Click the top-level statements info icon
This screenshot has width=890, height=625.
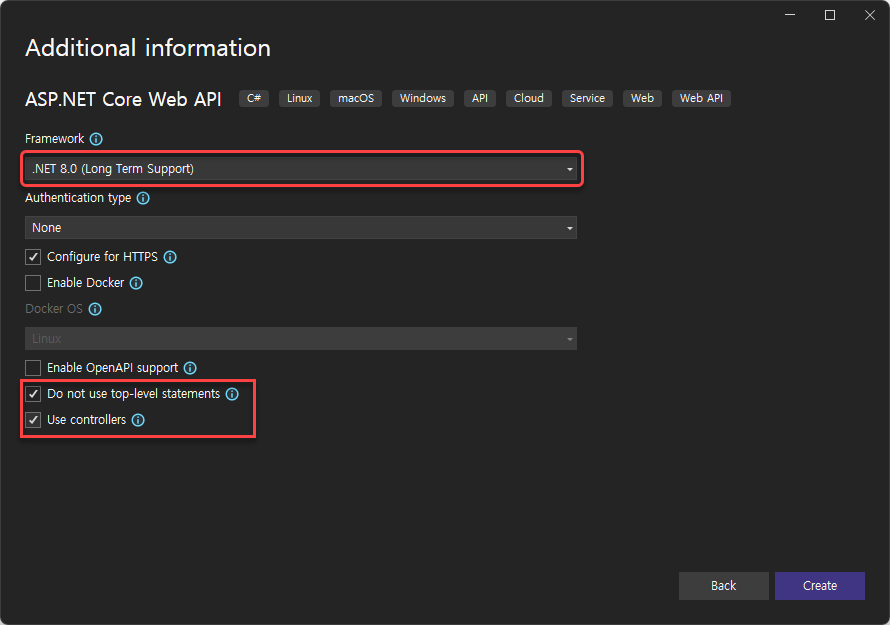pos(232,394)
